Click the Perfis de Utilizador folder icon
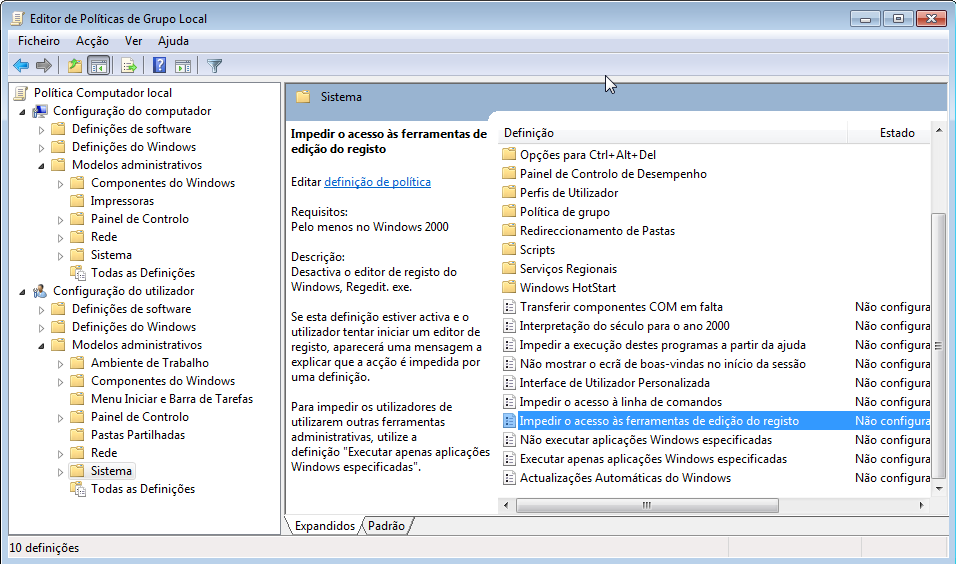This screenshot has width=956, height=564. point(509,192)
